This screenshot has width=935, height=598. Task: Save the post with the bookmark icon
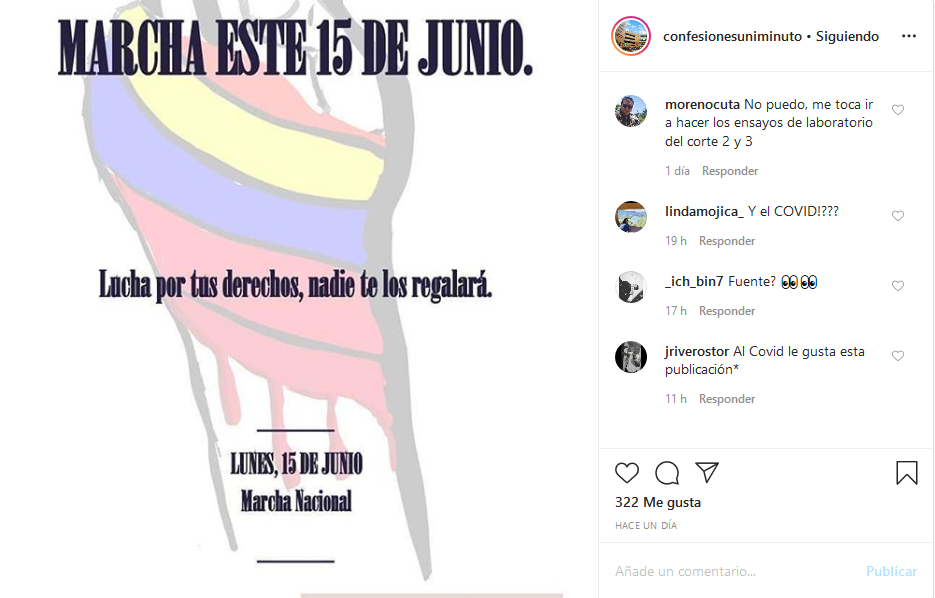pyautogui.click(x=906, y=472)
